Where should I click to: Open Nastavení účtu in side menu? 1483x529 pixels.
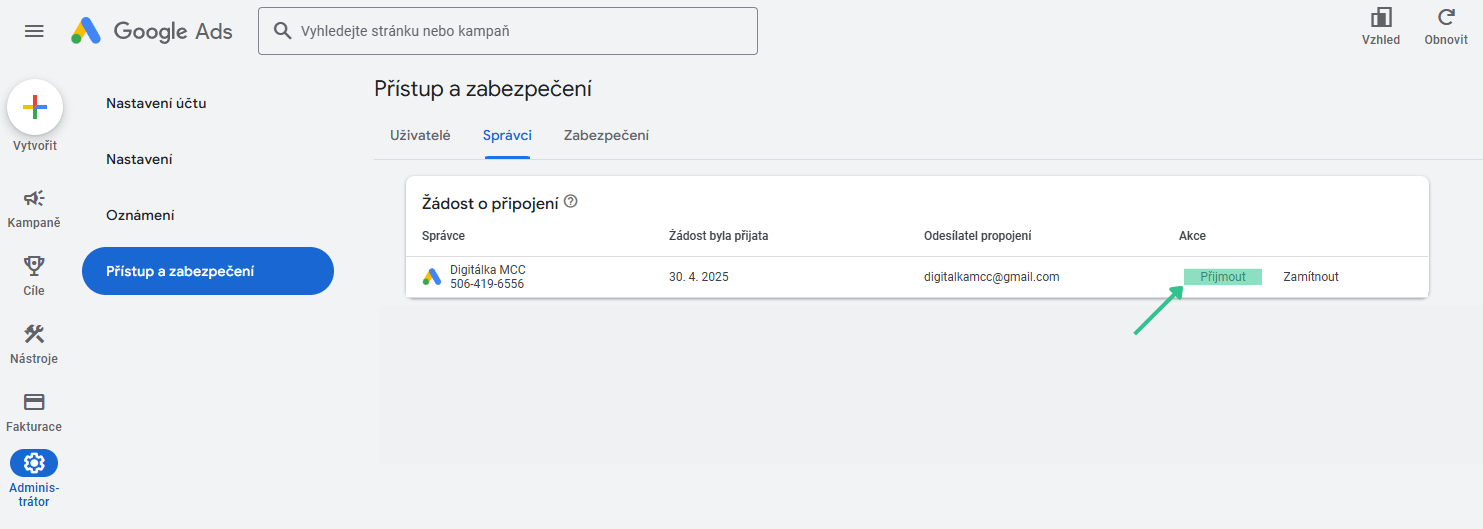(x=156, y=103)
